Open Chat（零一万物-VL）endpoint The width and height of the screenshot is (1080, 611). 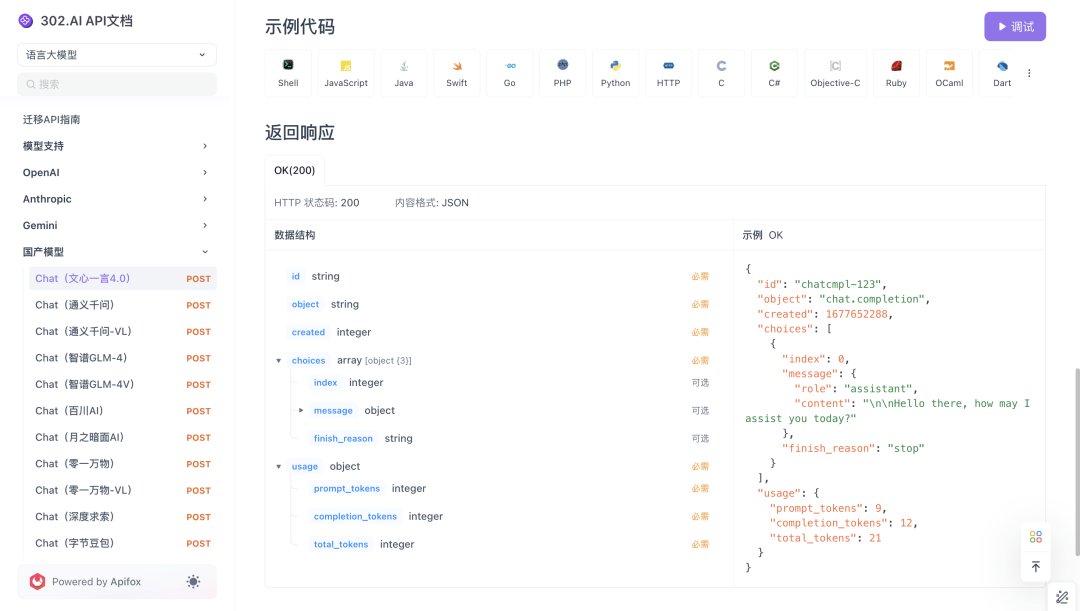123,490
